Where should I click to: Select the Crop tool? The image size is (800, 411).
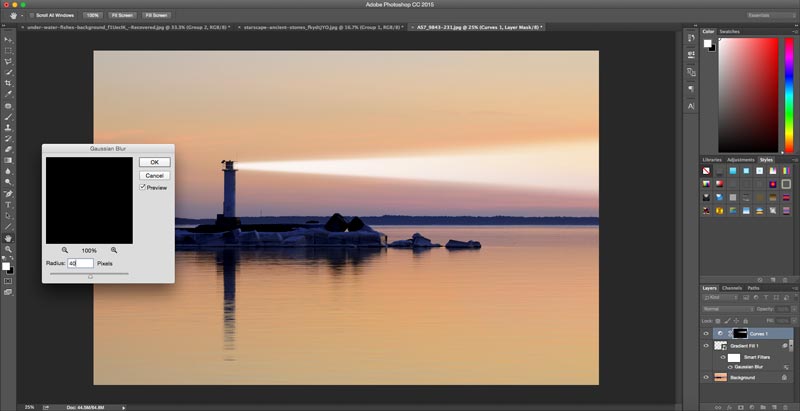click(8, 83)
